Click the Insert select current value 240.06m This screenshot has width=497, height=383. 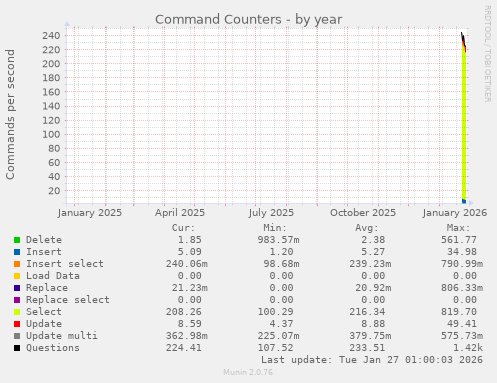pyautogui.click(x=187, y=264)
